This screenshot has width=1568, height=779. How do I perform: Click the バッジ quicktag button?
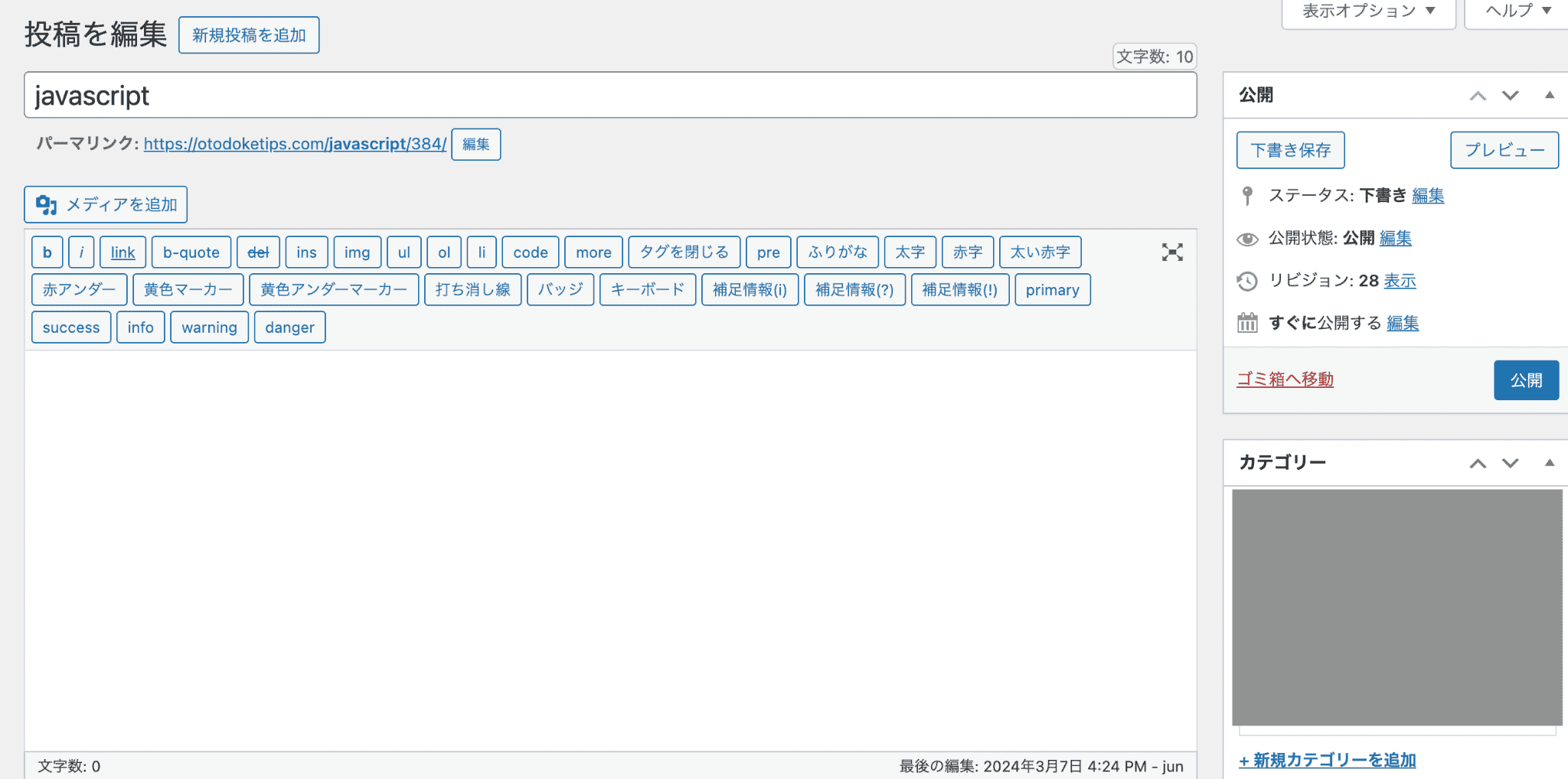tap(560, 290)
